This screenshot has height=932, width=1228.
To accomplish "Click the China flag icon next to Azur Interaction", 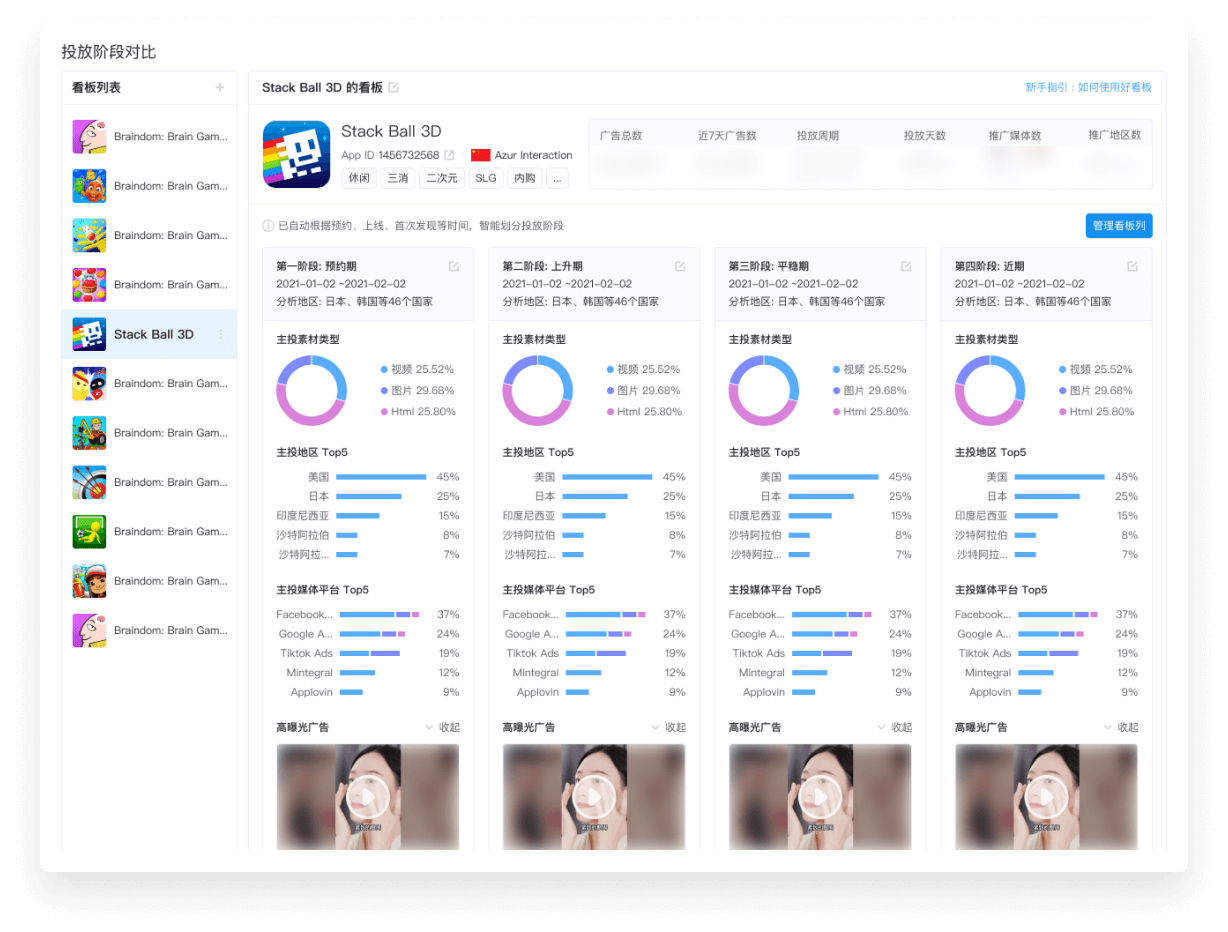I will coord(479,155).
